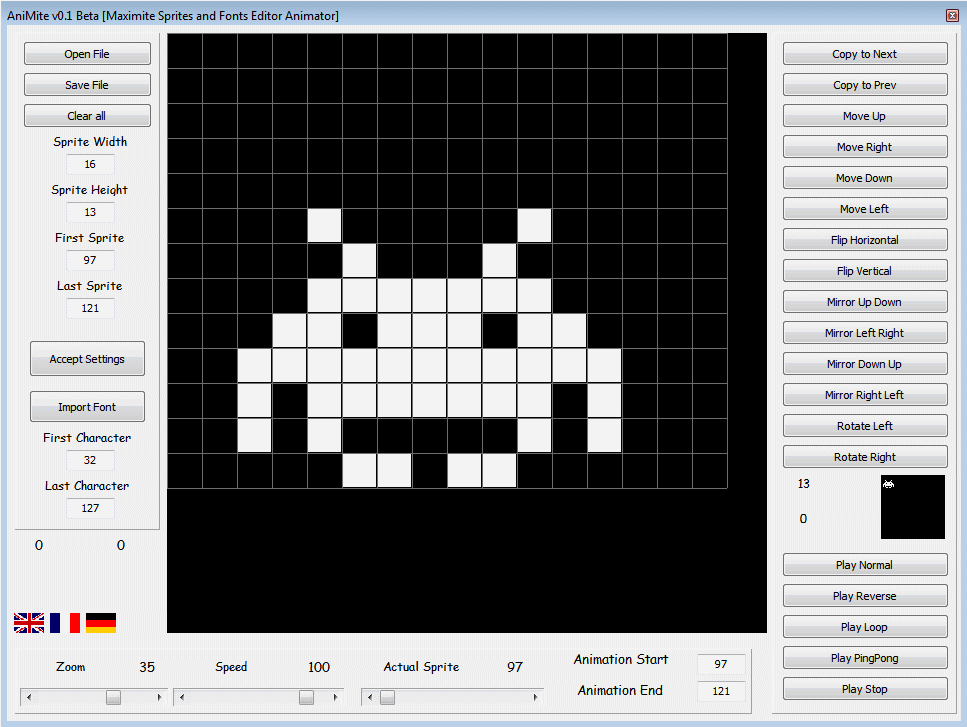Viewport: 967px width, 727px height.
Task: Apply changes with Accept Settings
Action: (87, 359)
